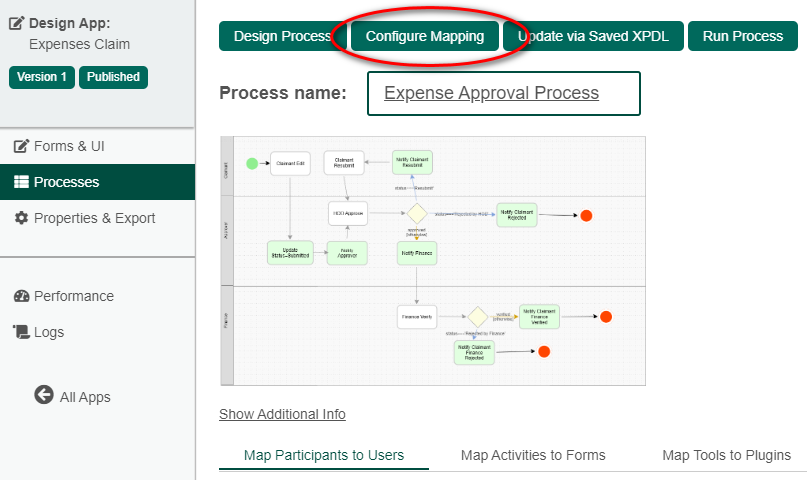Click the HOD Approval decision diamond
This screenshot has height=480, width=807.
click(416, 214)
